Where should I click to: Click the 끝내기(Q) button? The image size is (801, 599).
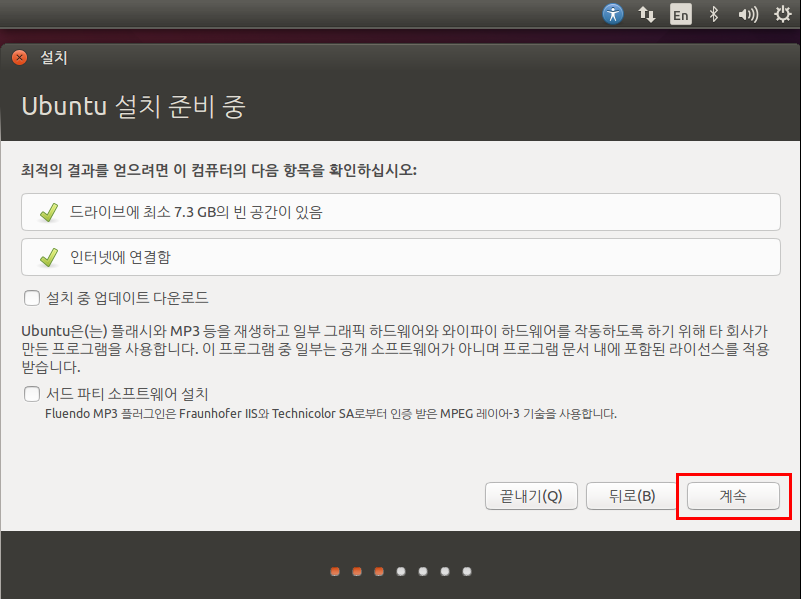tap(531, 496)
